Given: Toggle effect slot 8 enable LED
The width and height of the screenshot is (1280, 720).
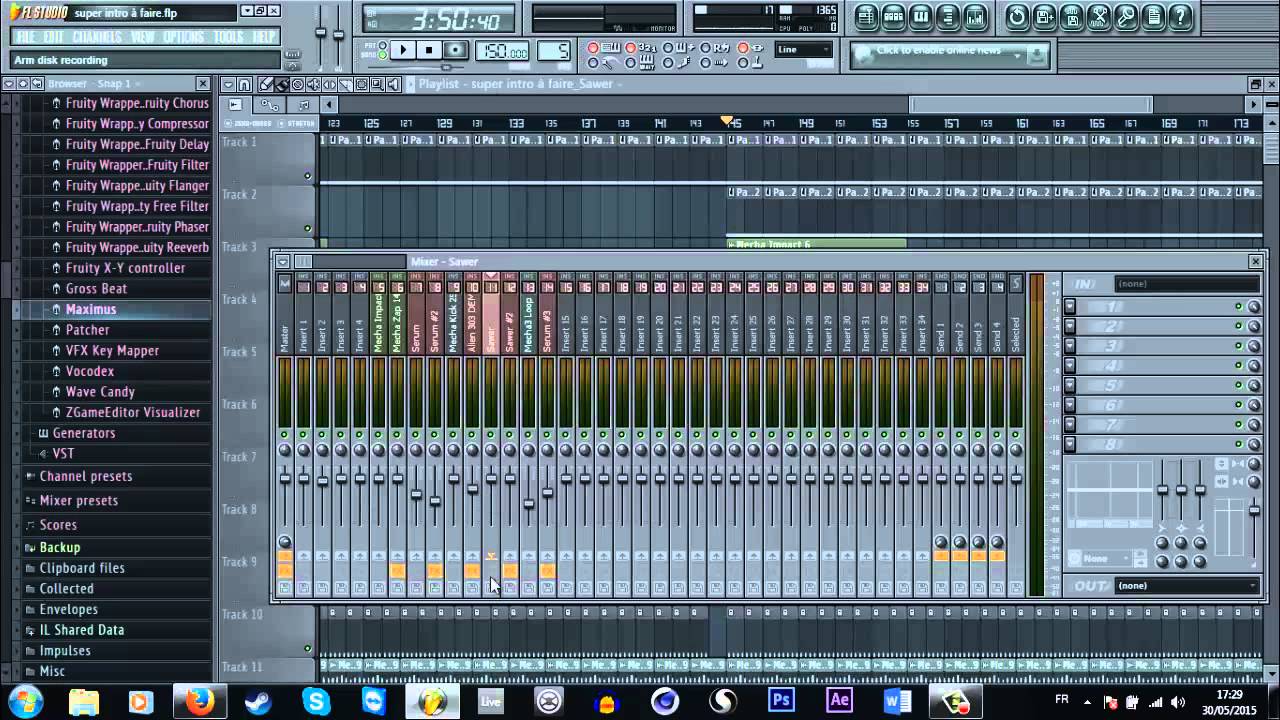Looking at the screenshot, I should point(1238,444).
